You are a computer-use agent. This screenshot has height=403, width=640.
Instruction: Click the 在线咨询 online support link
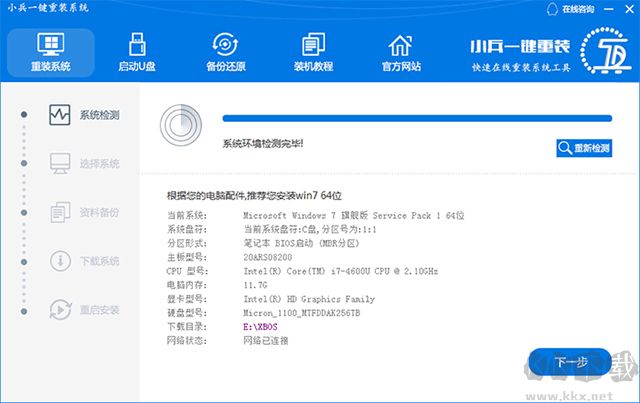tap(578, 9)
